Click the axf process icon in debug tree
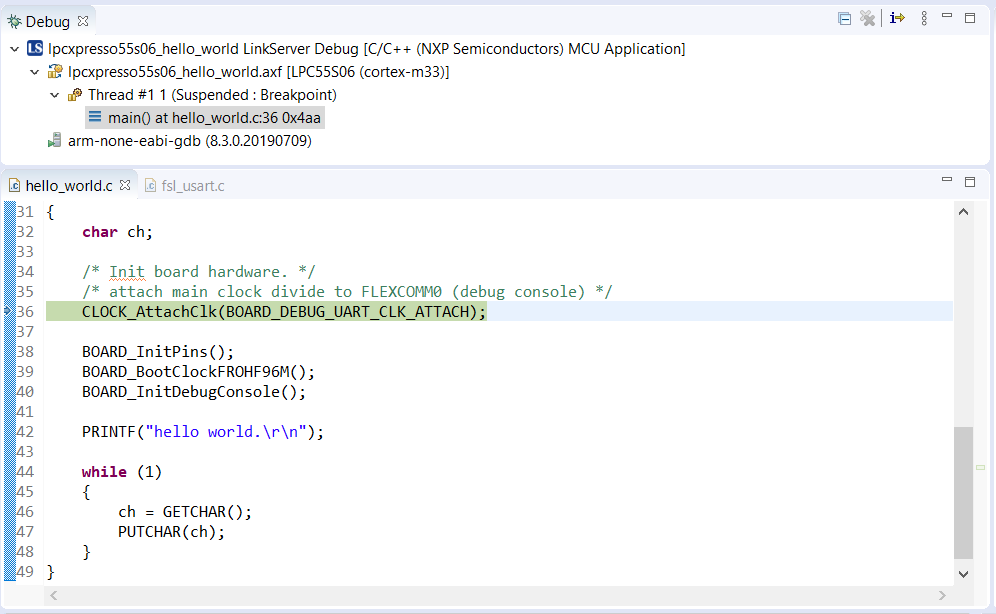 [55, 72]
